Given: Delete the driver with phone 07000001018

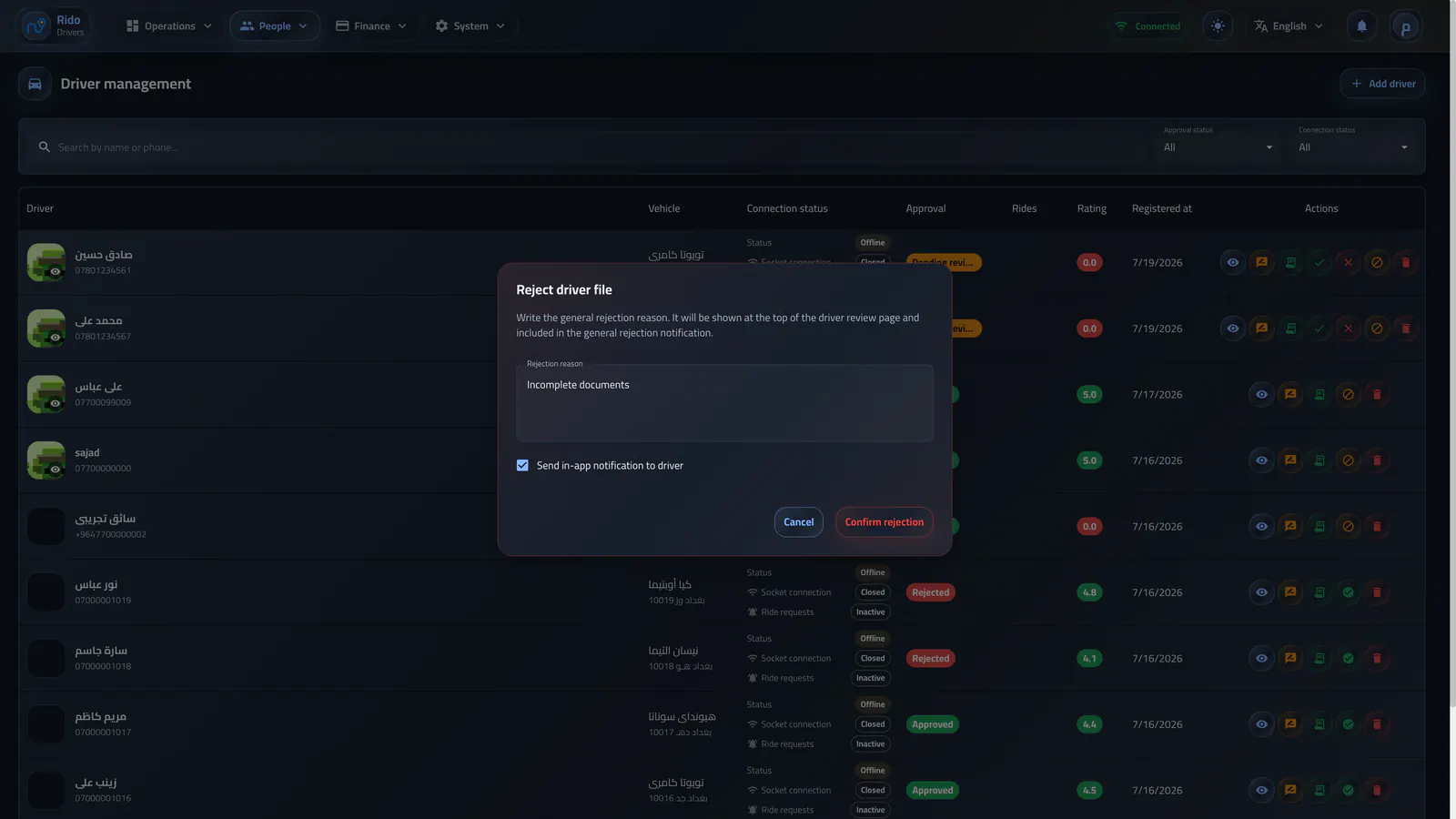Looking at the screenshot, I should [1377, 658].
